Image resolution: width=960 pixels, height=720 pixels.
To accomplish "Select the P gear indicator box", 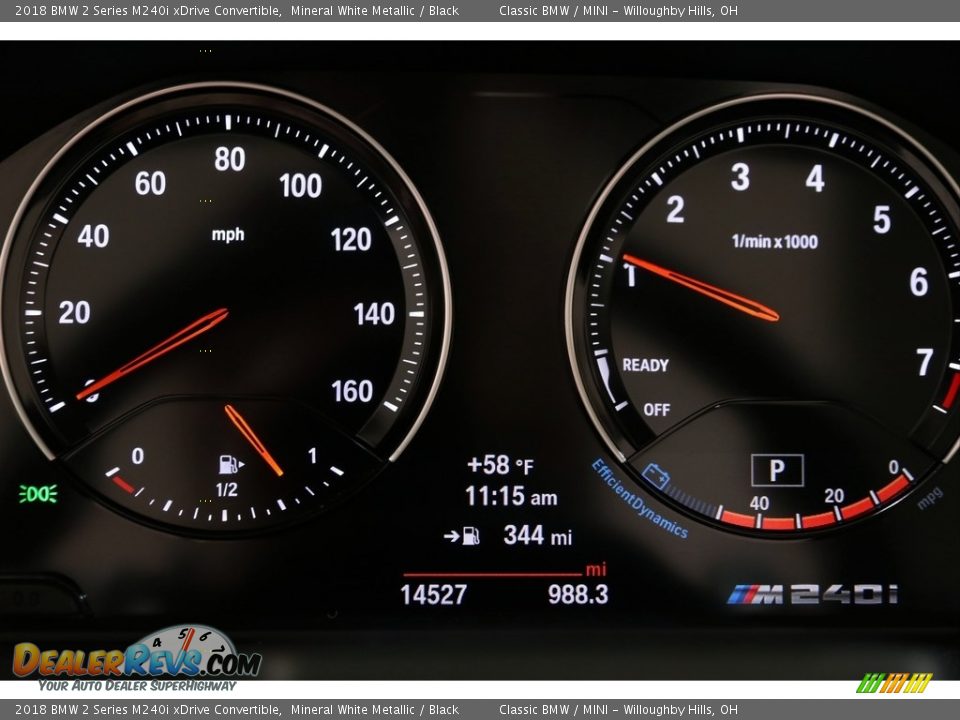I will coord(777,470).
